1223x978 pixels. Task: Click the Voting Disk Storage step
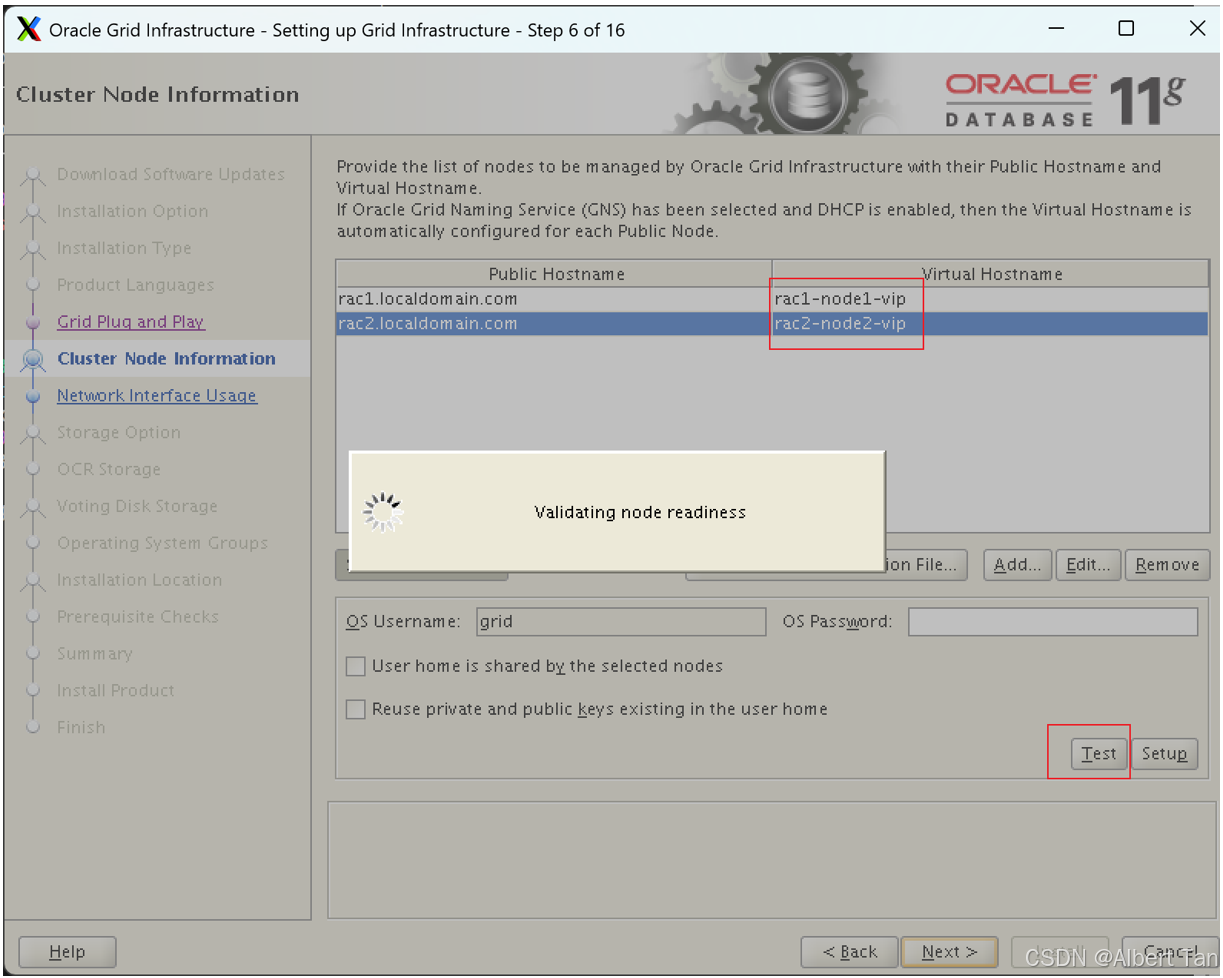[137, 507]
